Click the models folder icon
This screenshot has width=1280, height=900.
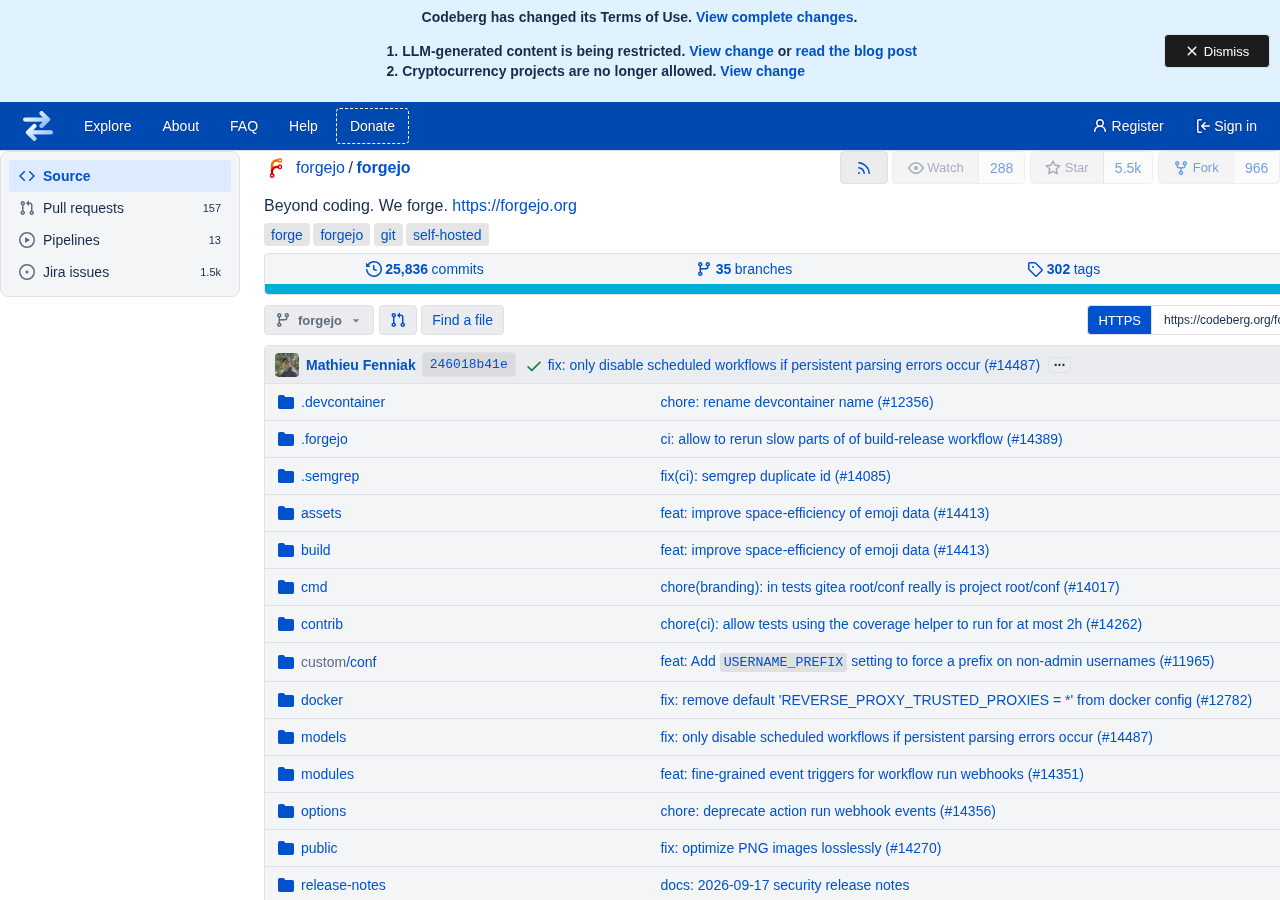tap(286, 737)
